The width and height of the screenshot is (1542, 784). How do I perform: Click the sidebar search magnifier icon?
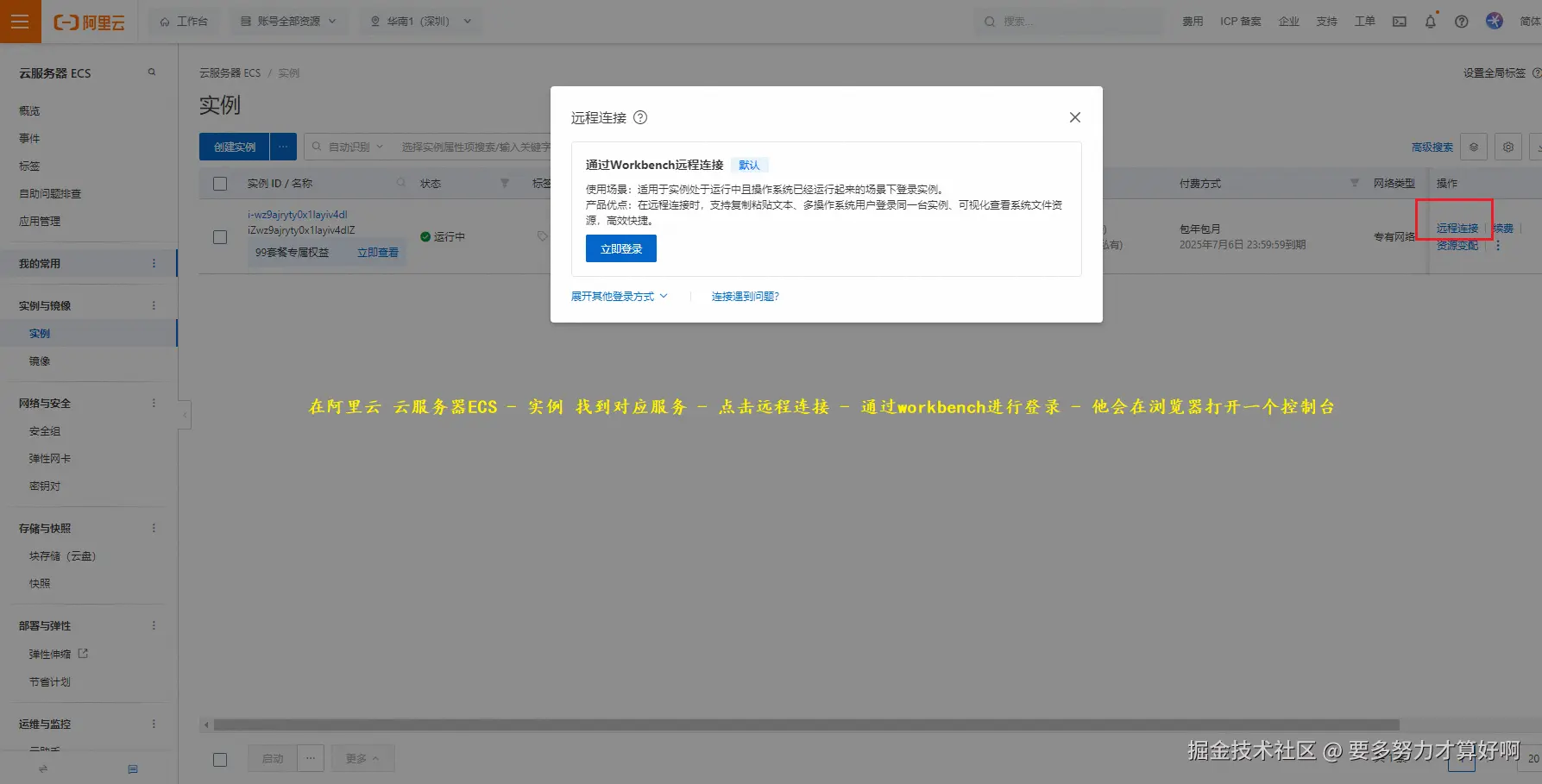(152, 72)
